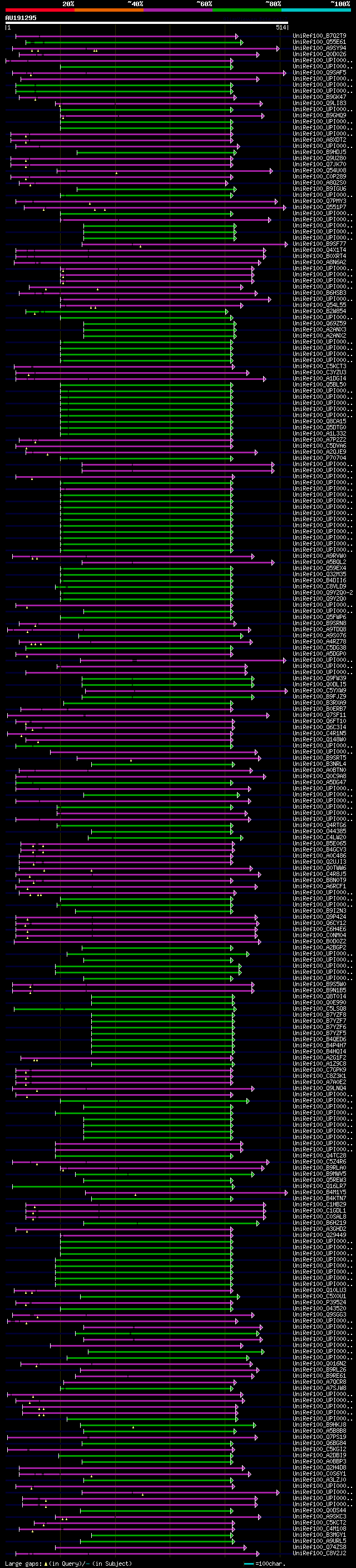Click hit label UniRef100_B9SRT5
This screenshot has width=356, height=1568.
pyautogui.click(x=319, y=758)
